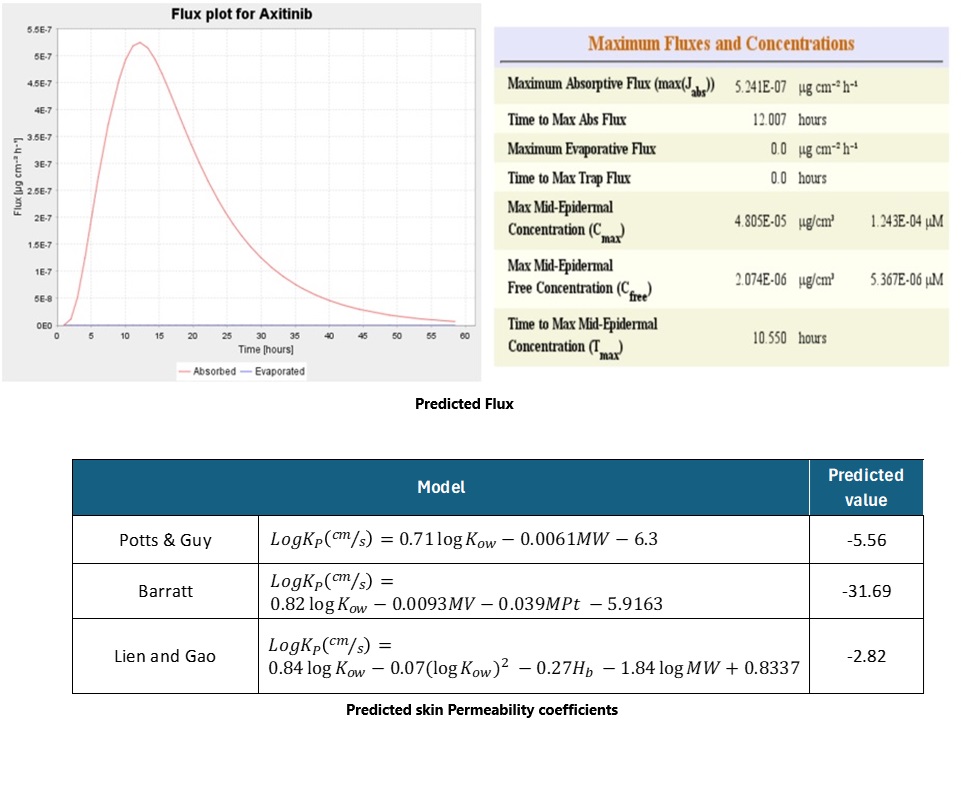Screen dimensions: 975x787
Task: Click the 5.5E-7 y-axis tick label
Action: coord(39,30)
